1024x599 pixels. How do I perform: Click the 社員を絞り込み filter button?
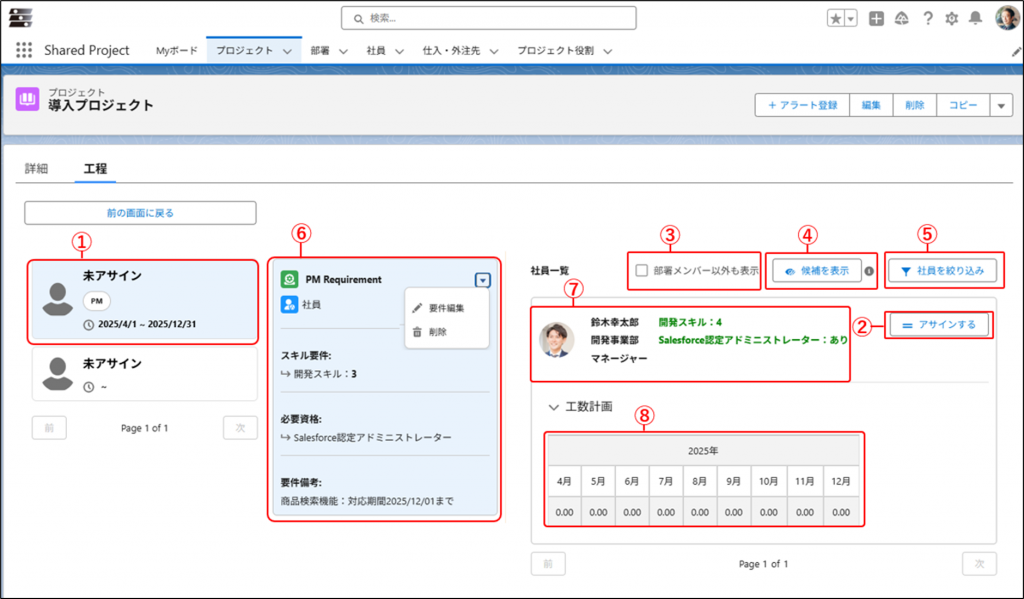pyautogui.click(x=942, y=270)
